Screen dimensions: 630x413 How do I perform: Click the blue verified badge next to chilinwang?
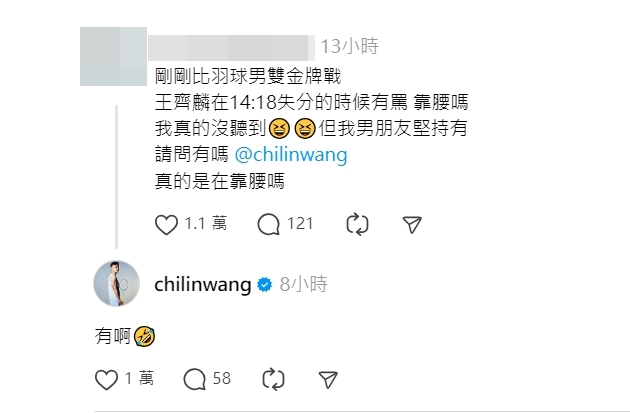264,284
